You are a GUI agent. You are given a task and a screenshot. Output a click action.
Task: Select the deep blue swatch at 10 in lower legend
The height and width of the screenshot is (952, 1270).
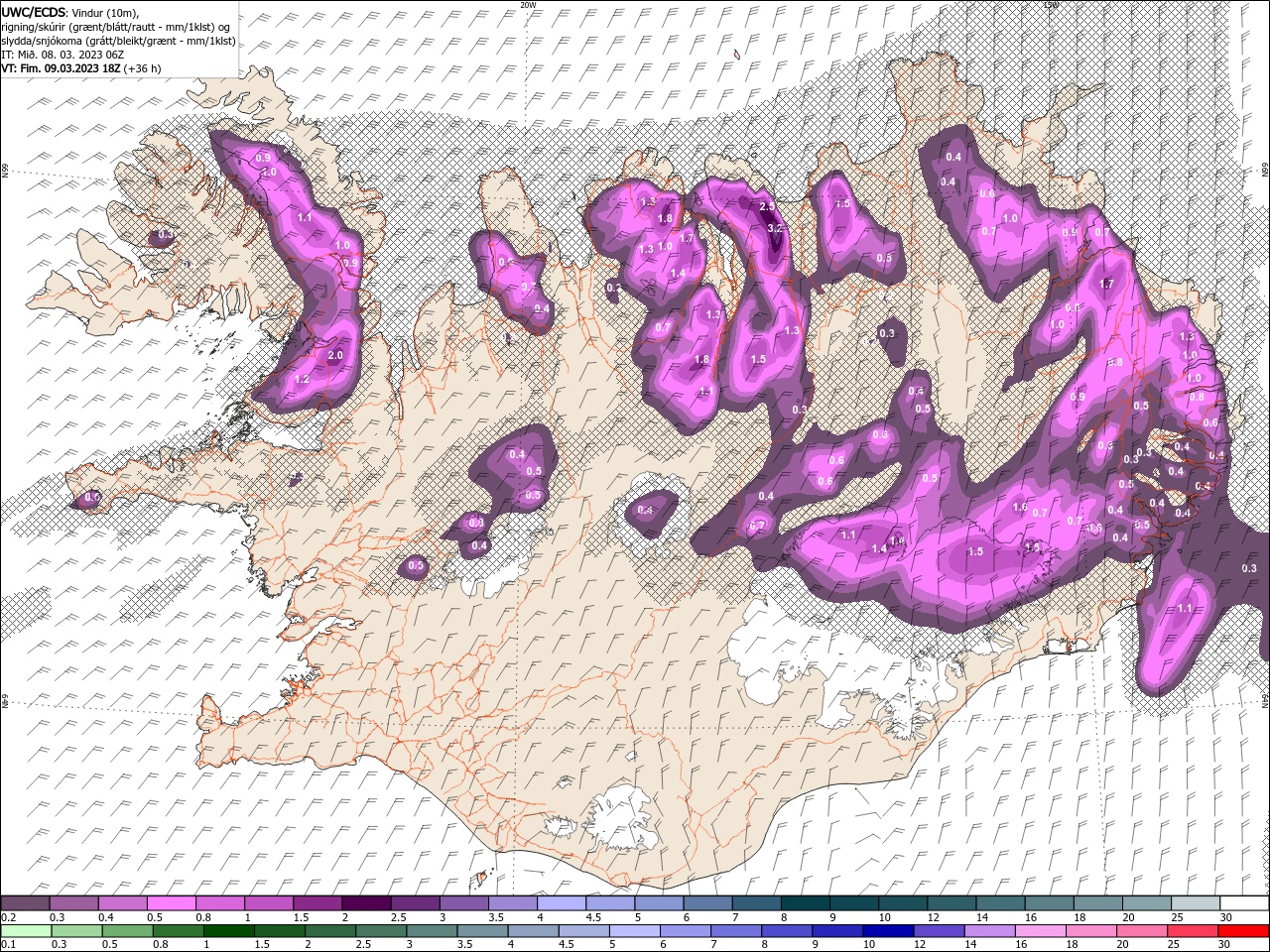888,931
